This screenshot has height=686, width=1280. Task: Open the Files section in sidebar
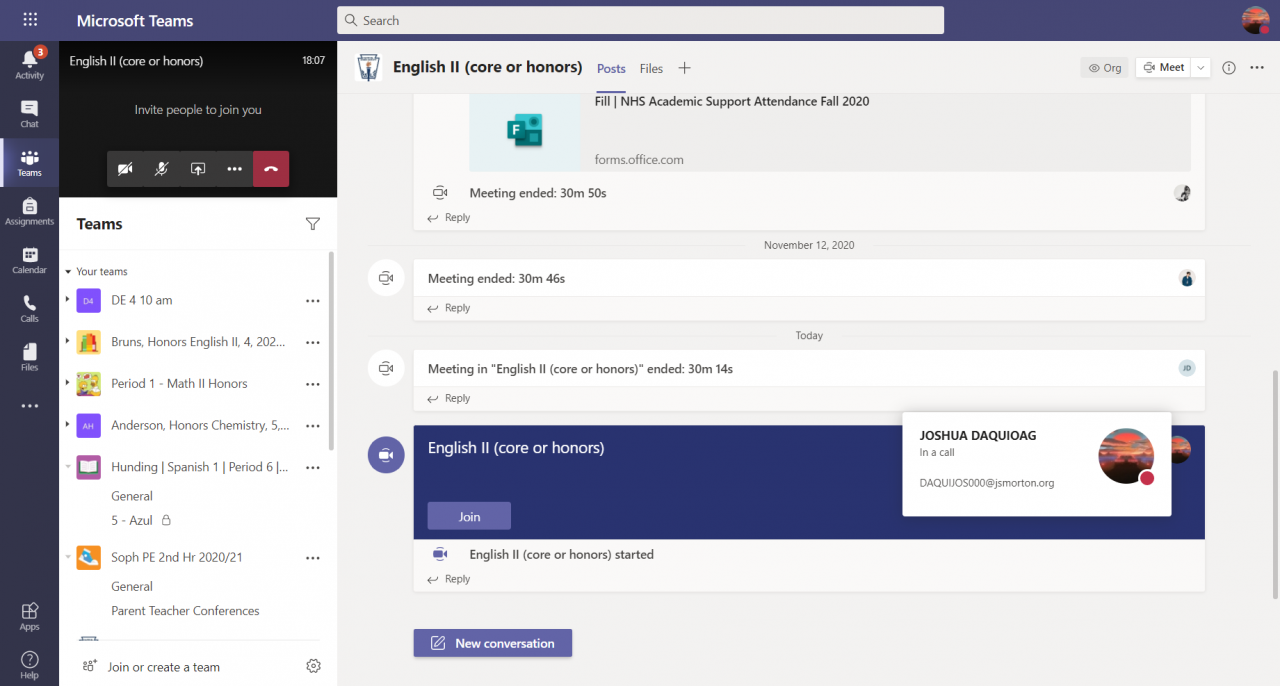pos(29,357)
